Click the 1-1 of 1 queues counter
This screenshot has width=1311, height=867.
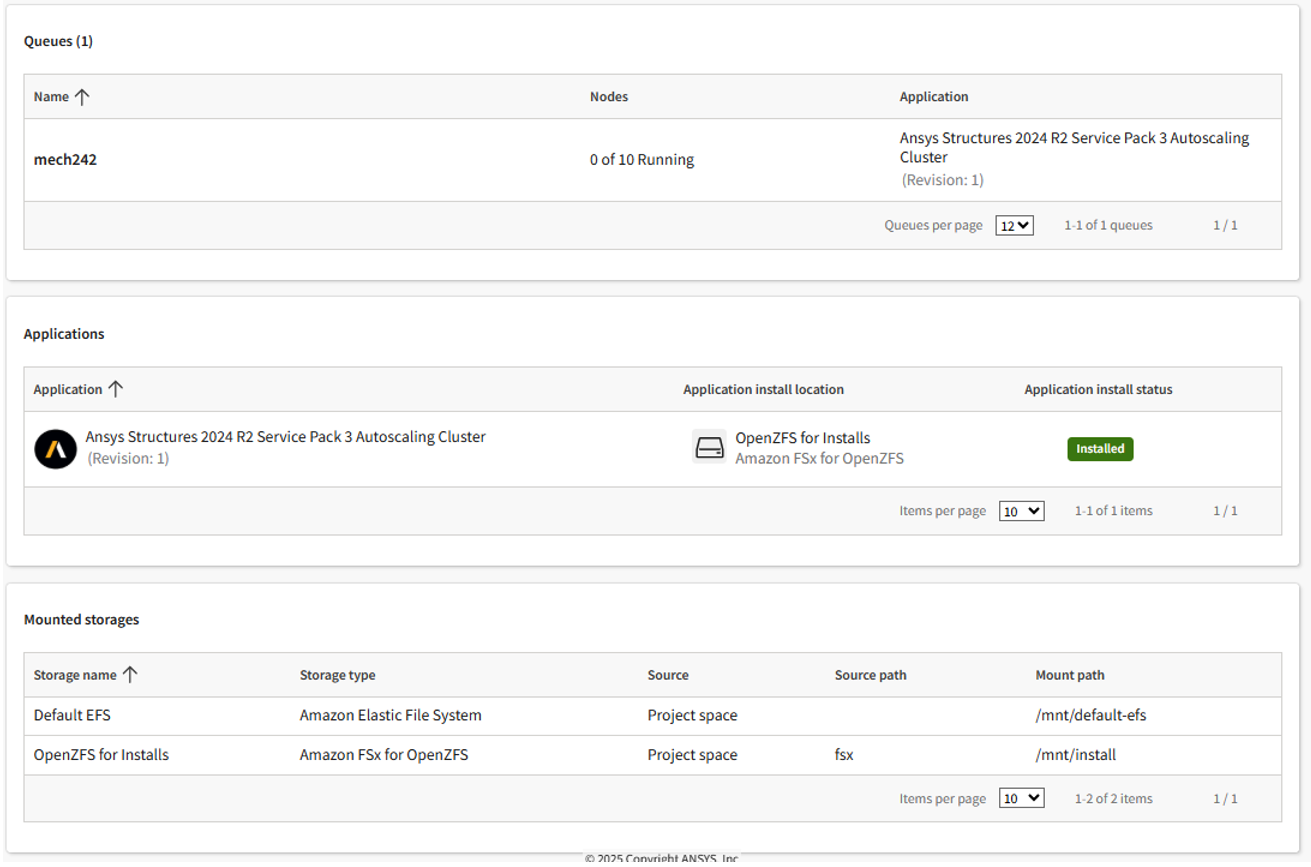1108,225
